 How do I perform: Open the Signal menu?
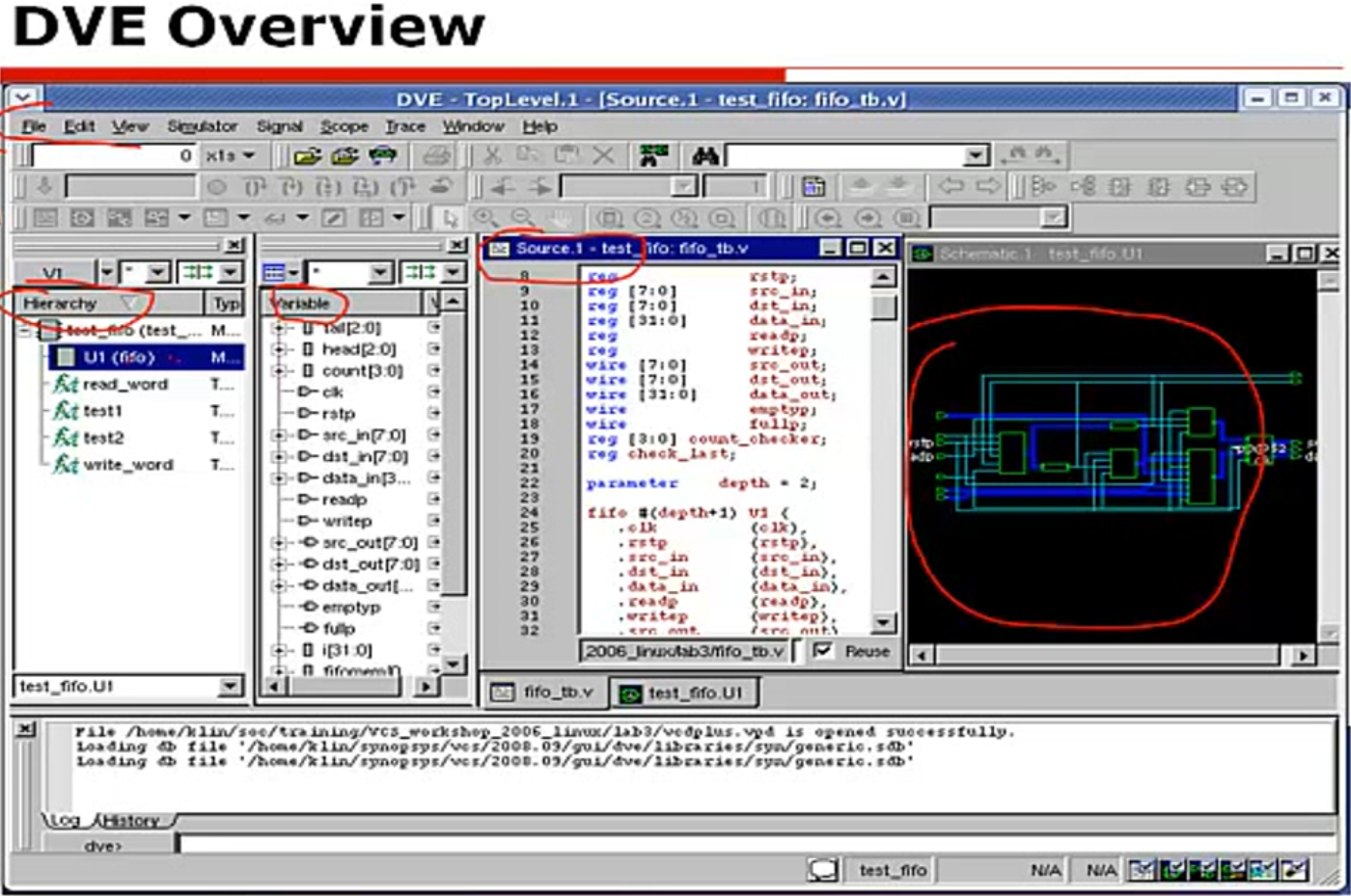pyautogui.click(x=279, y=126)
